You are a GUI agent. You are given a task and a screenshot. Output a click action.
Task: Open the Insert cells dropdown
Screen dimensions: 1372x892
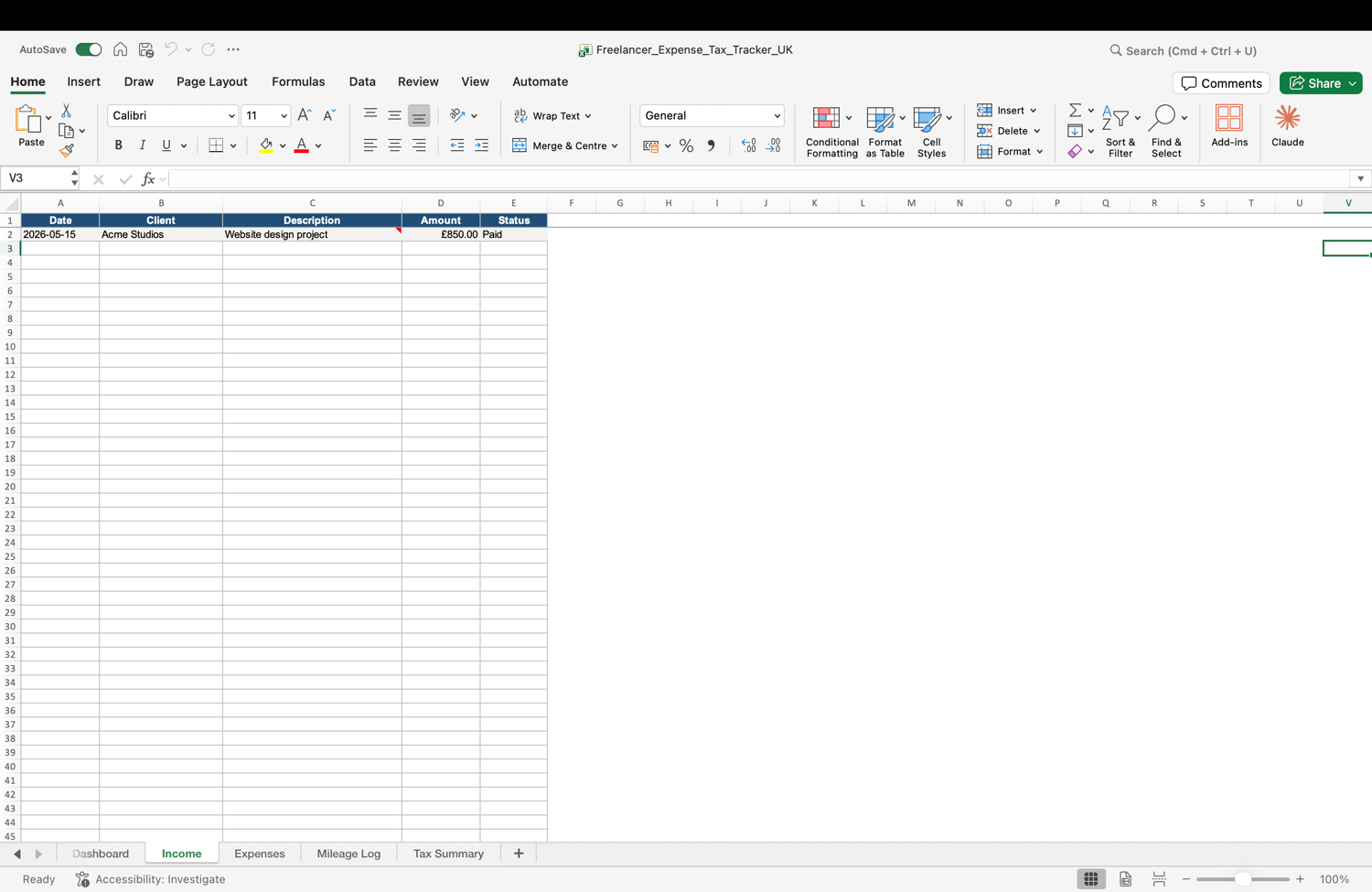tap(1007, 111)
